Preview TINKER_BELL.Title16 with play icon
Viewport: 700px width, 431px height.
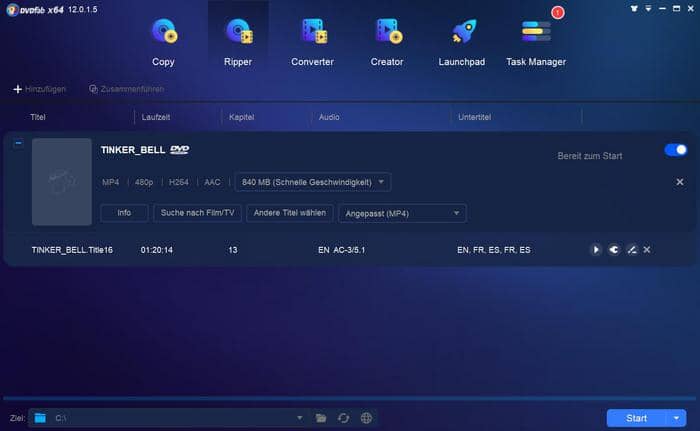point(596,249)
